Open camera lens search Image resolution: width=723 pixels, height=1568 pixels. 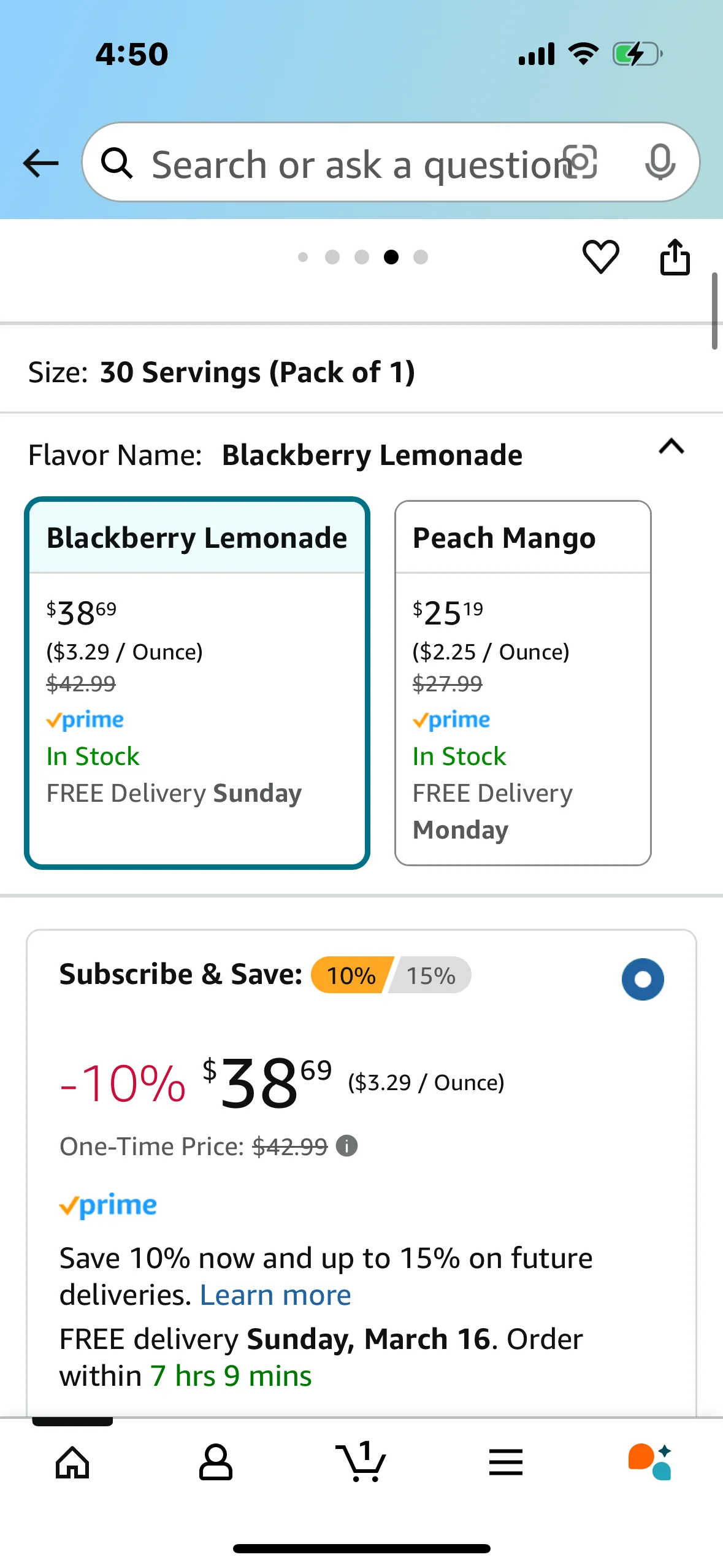[x=580, y=163]
